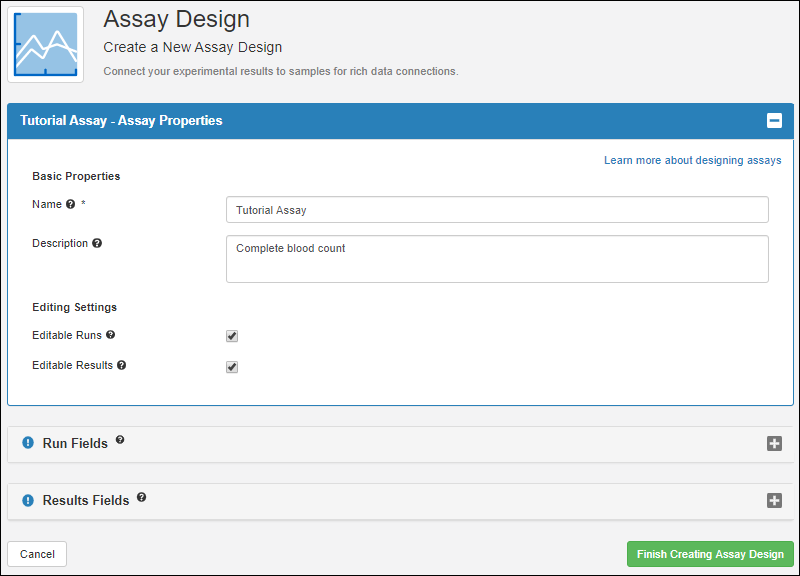The height and width of the screenshot is (576, 800).
Task: Click the Run Fields help question icon
Action: [120, 440]
